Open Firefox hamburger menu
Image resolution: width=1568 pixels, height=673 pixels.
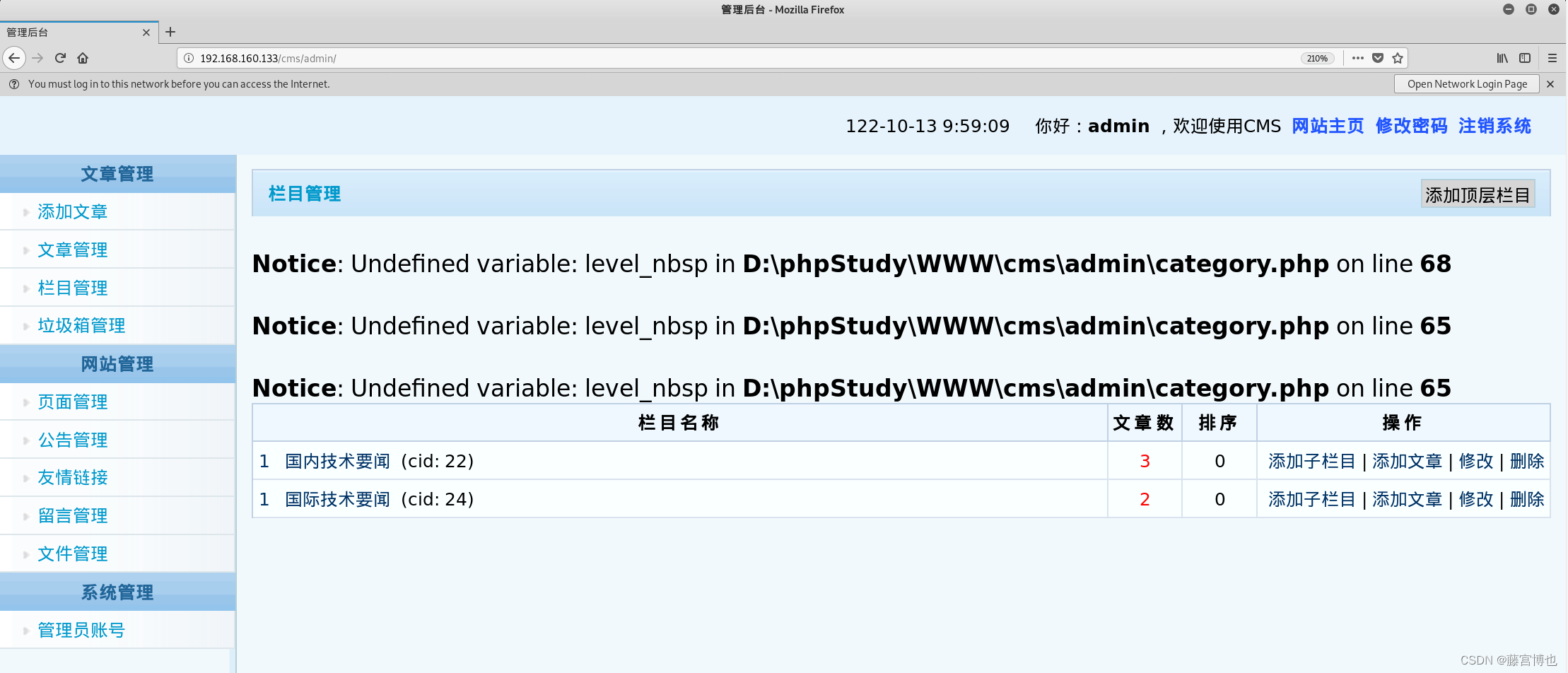point(1552,58)
